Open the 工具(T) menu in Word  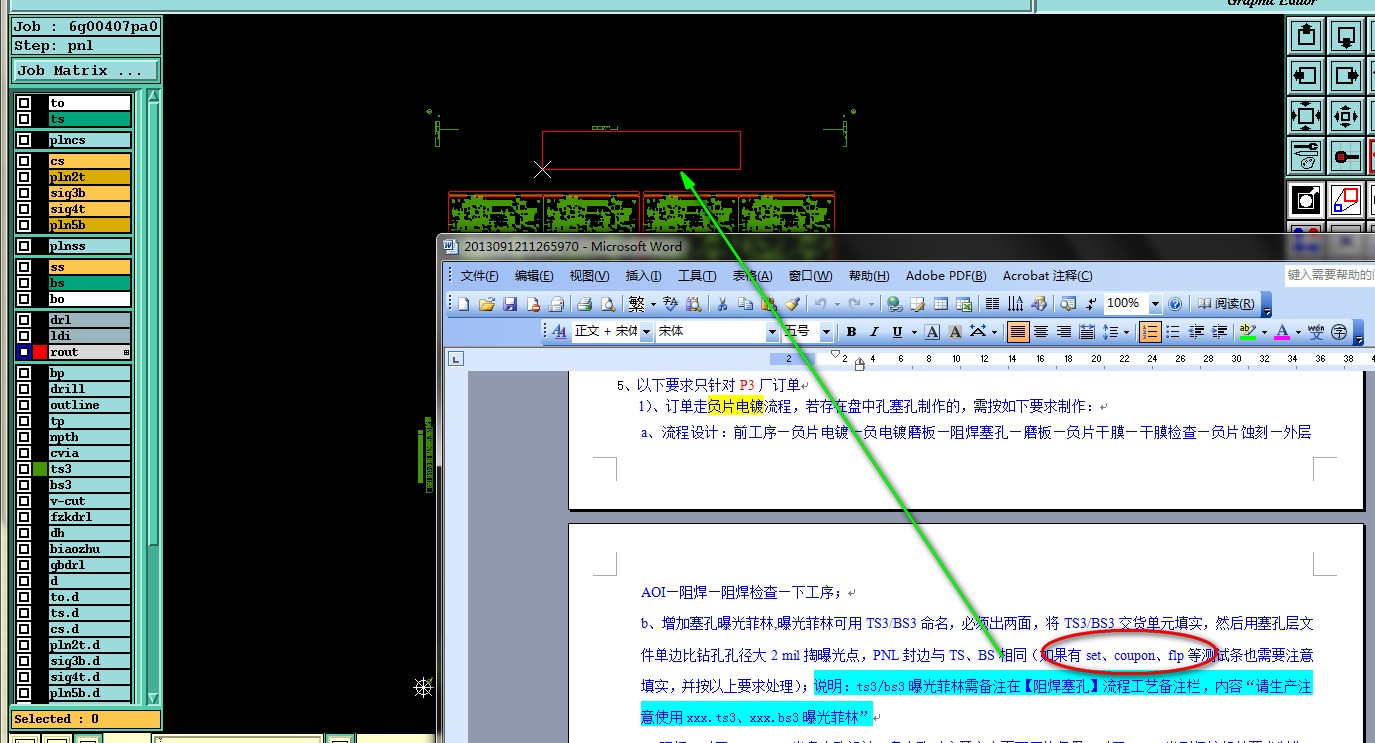pyautogui.click(x=697, y=276)
